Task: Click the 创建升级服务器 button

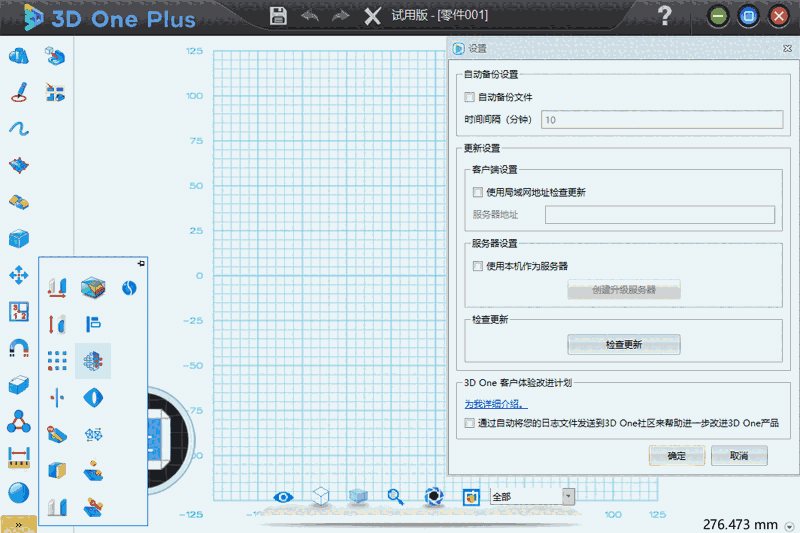Action: tap(623, 290)
